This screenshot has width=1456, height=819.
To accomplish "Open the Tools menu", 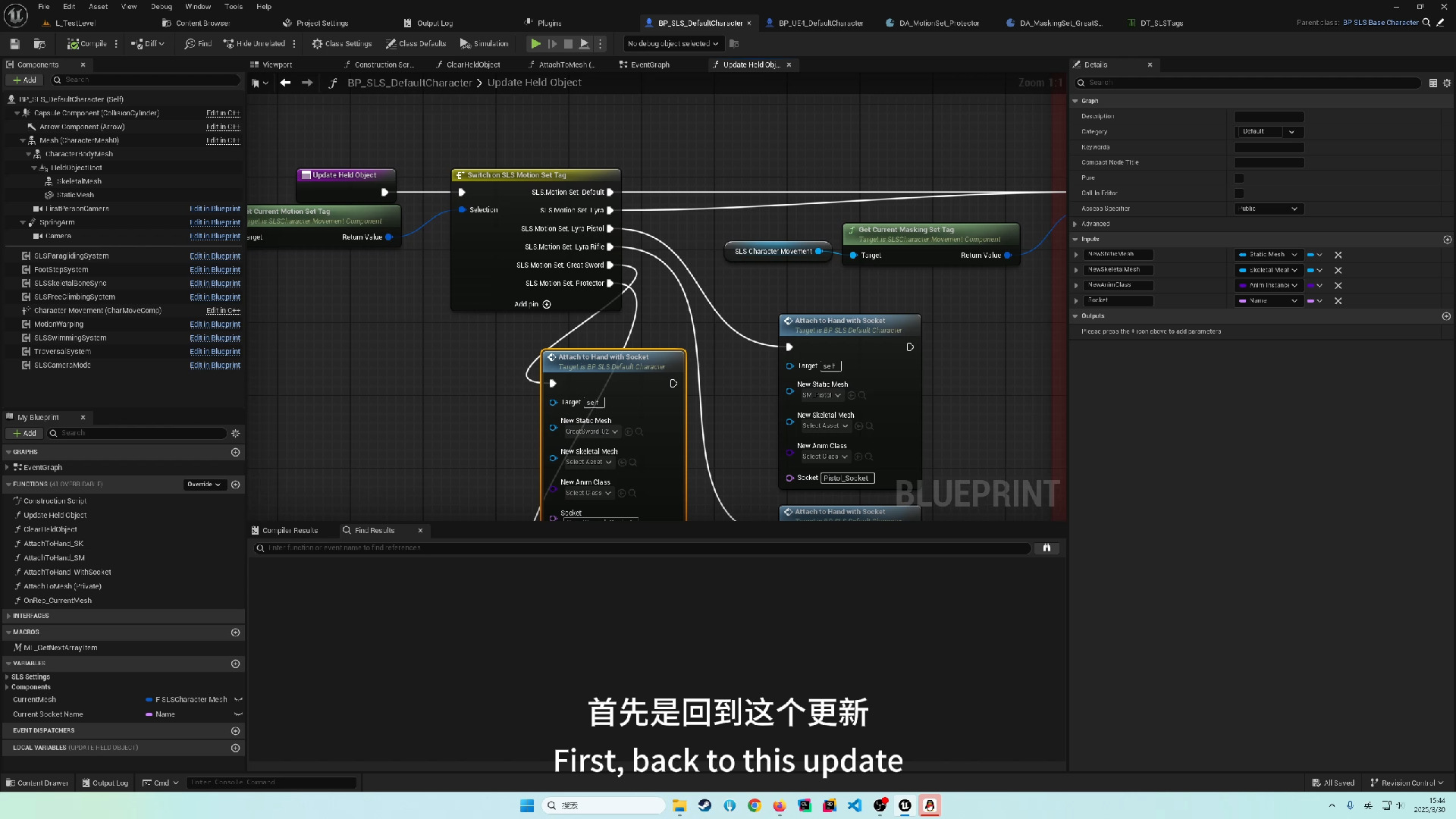I will click(234, 7).
